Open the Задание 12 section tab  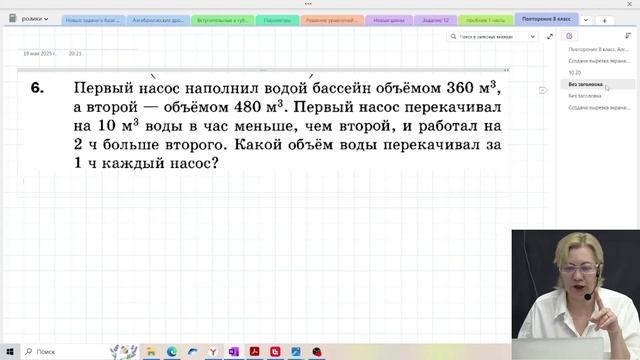point(435,20)
